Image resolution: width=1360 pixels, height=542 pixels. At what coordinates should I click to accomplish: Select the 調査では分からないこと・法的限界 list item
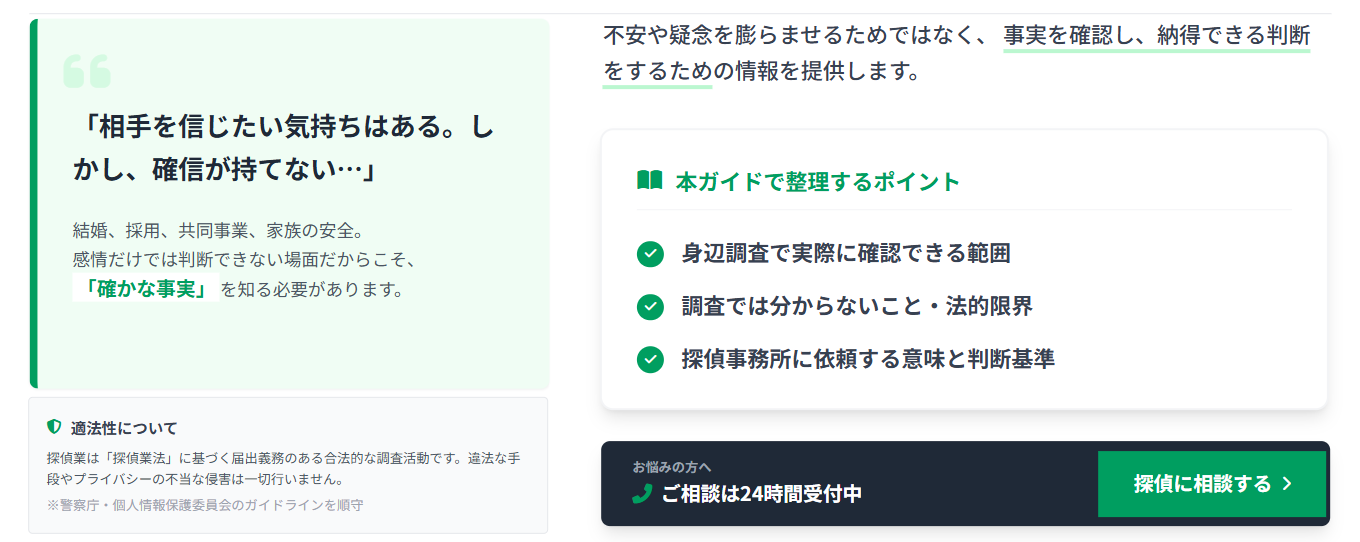point(857,306)
